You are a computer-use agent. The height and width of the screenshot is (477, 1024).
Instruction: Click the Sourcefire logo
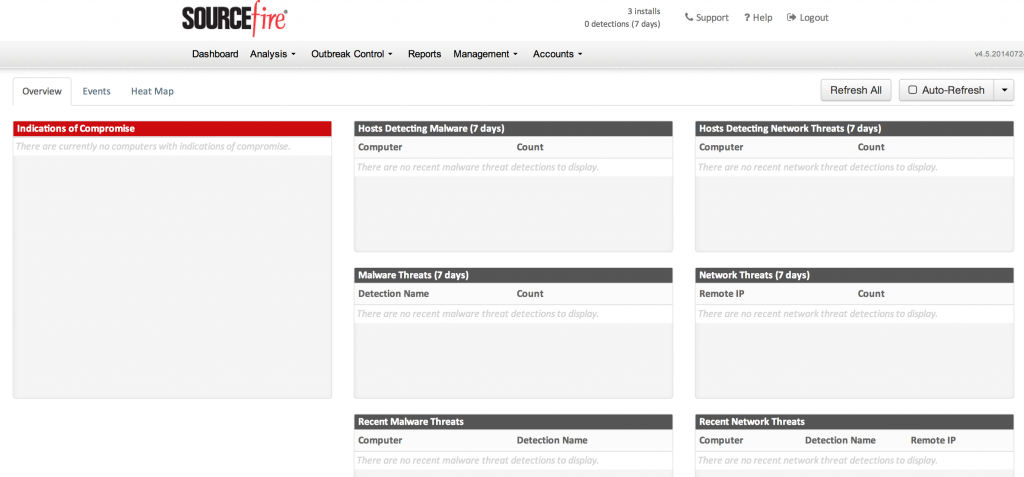[235, 19]
